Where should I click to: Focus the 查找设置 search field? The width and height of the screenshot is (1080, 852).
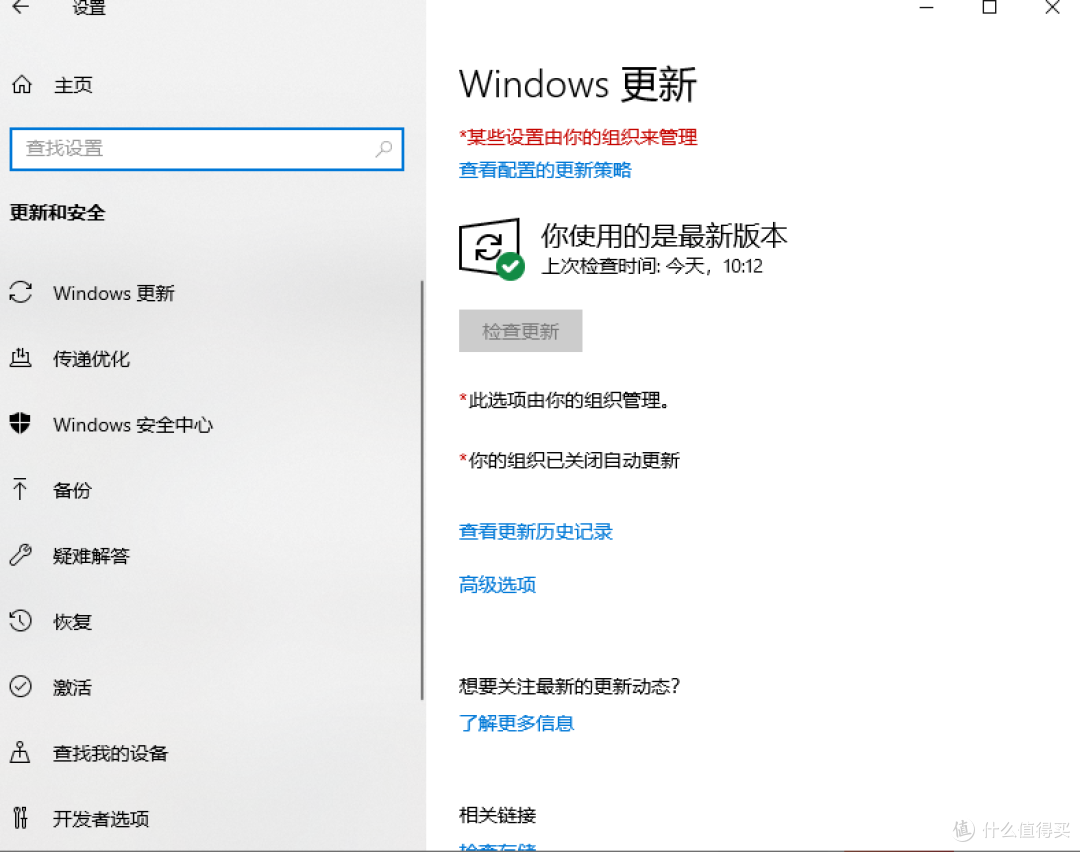[207, 149]
